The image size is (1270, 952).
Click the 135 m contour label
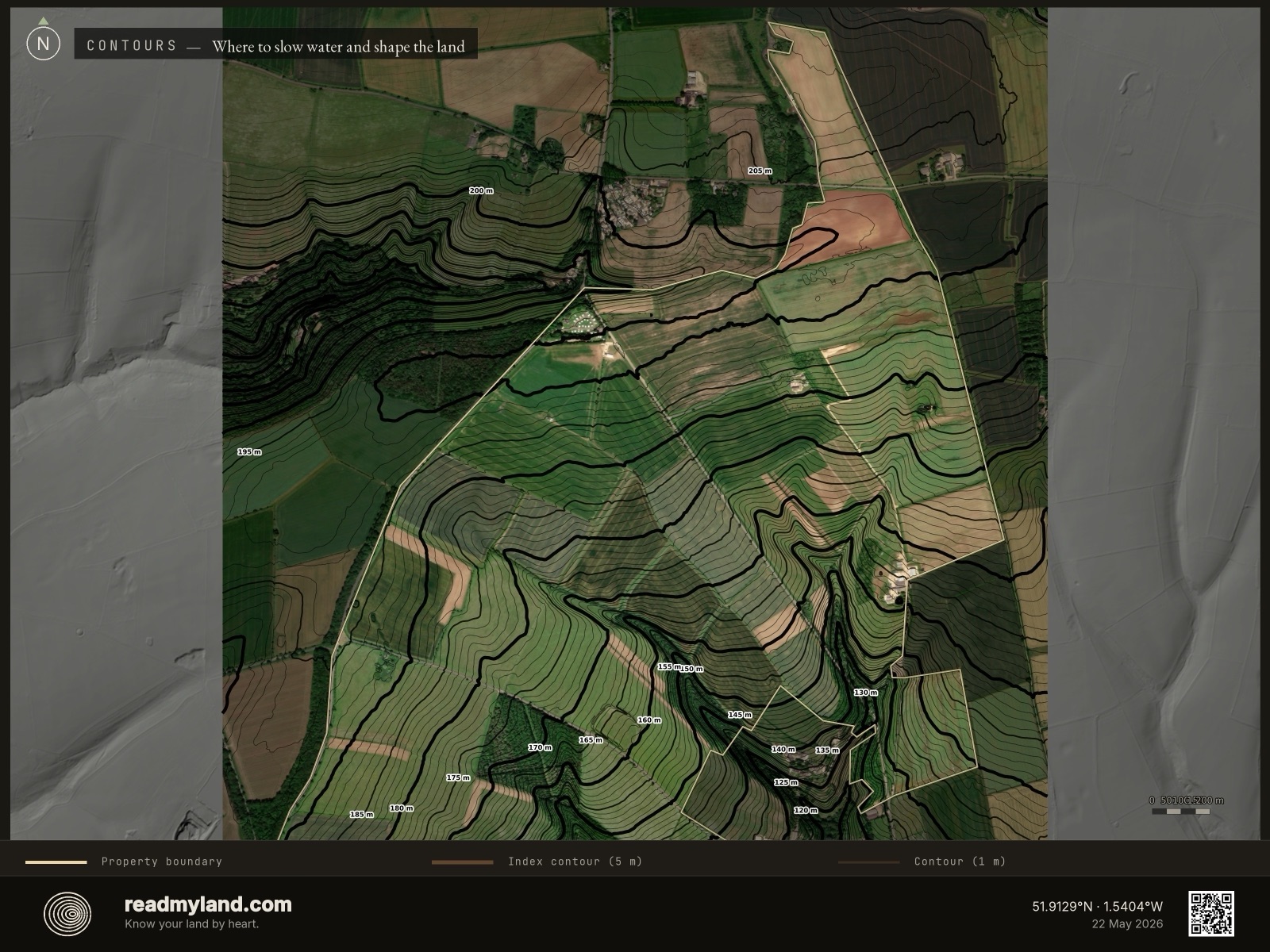tap(827, 750)
